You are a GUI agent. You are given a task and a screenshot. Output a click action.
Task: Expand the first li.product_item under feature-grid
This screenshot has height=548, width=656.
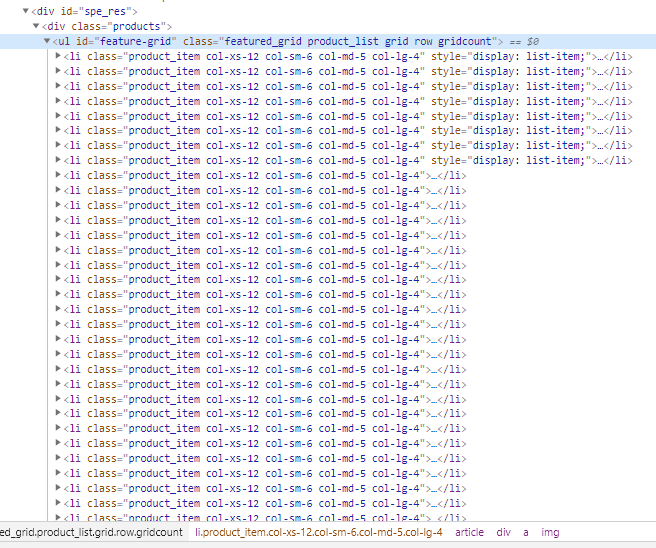coord(58,56)
